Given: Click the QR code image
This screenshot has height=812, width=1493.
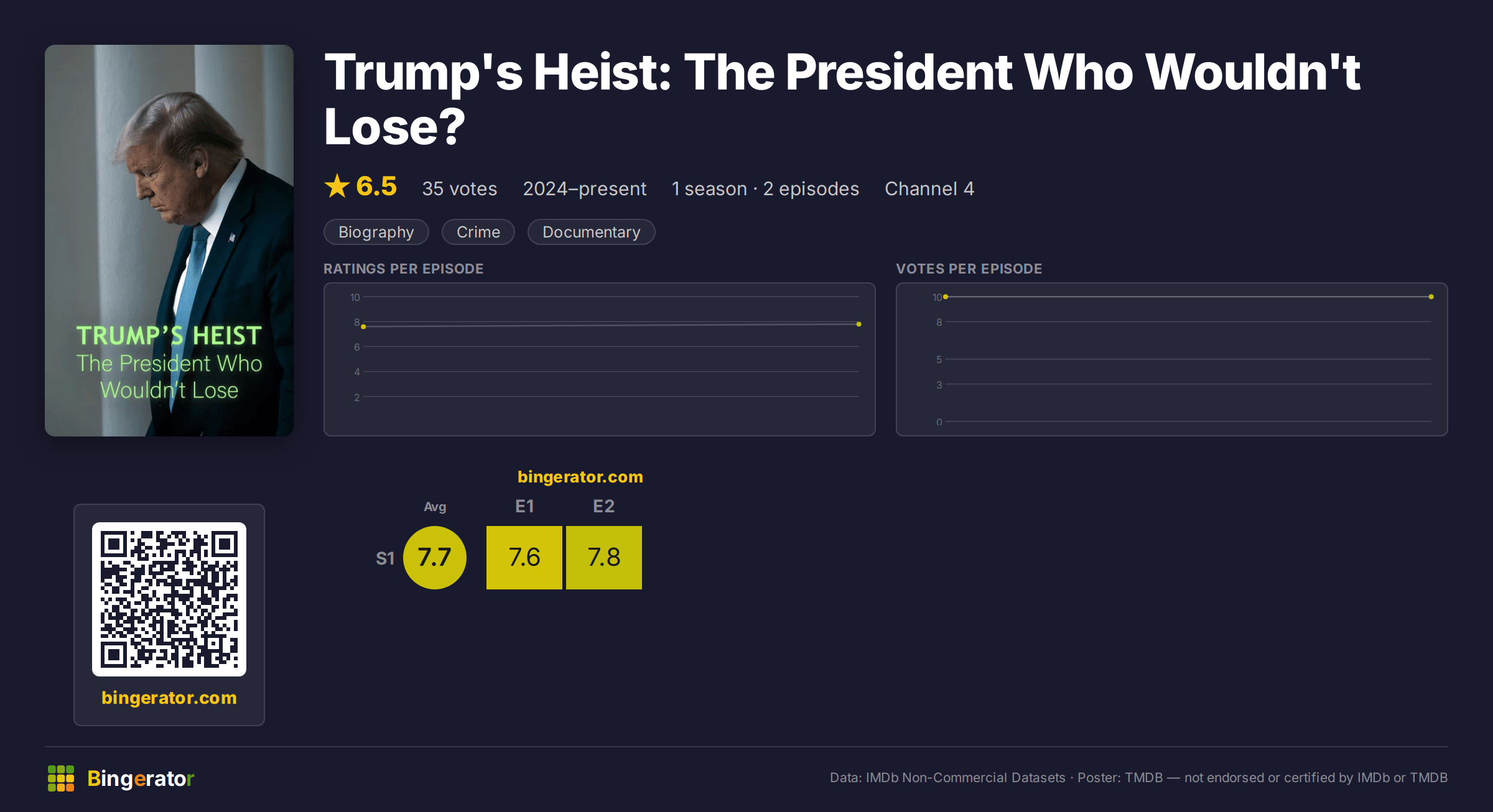Looking at the screenshot, I should click(x=169, y=599).
